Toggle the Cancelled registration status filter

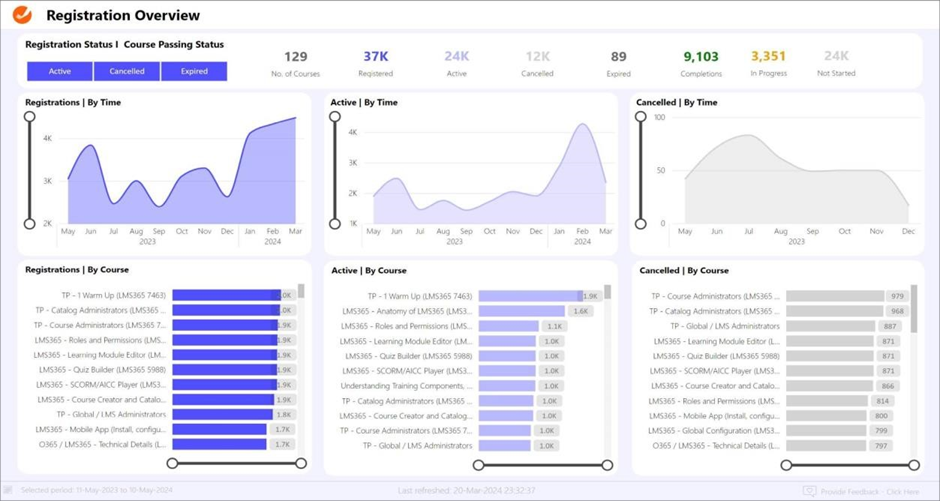(127, 71)
